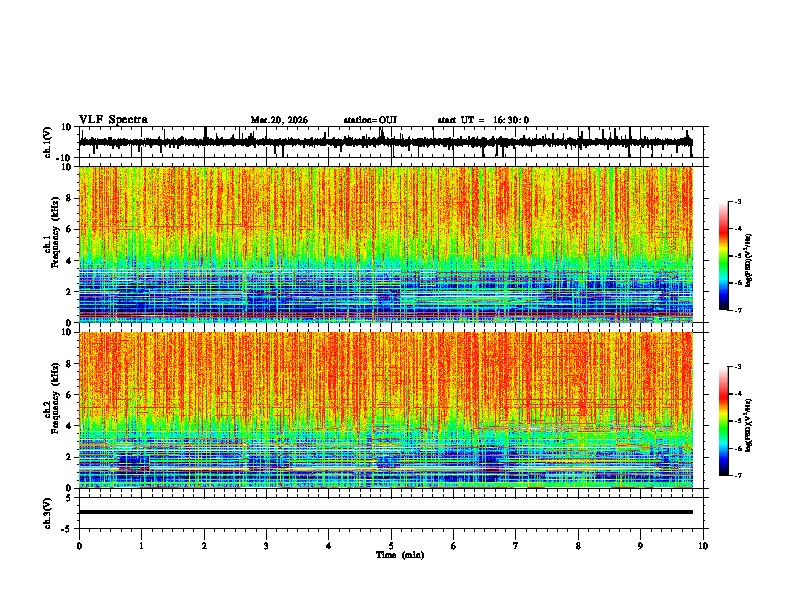Click the "6" kHz tick on ch.2 frequency axis
The height and width of the screenshot is (612, 792).
[x=70, y=395]
